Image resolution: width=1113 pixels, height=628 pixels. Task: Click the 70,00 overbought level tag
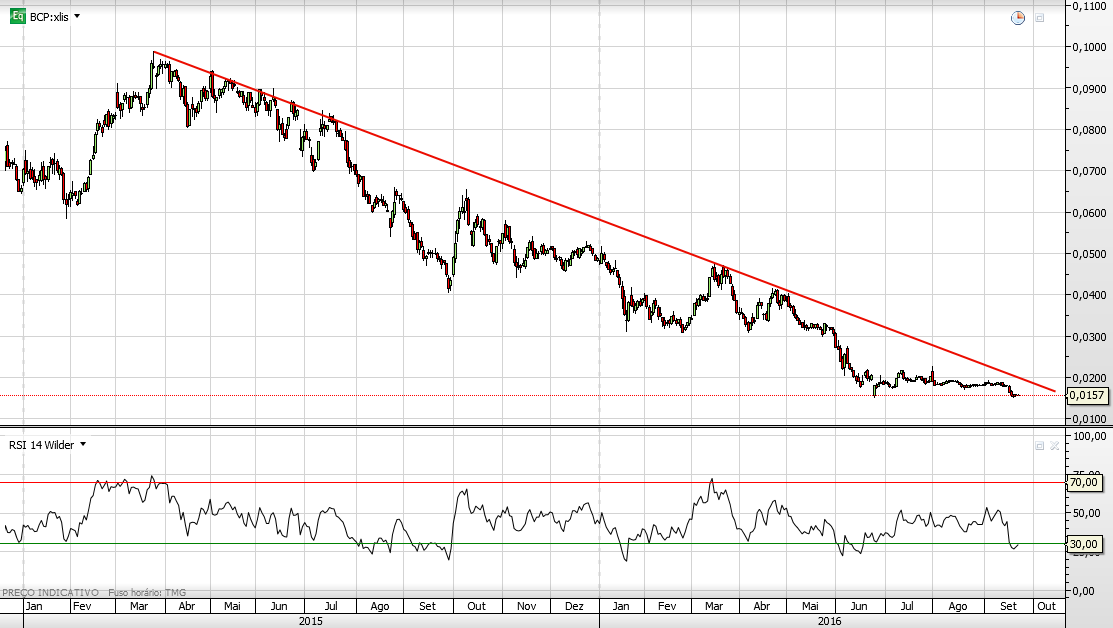click(1084, 483)
